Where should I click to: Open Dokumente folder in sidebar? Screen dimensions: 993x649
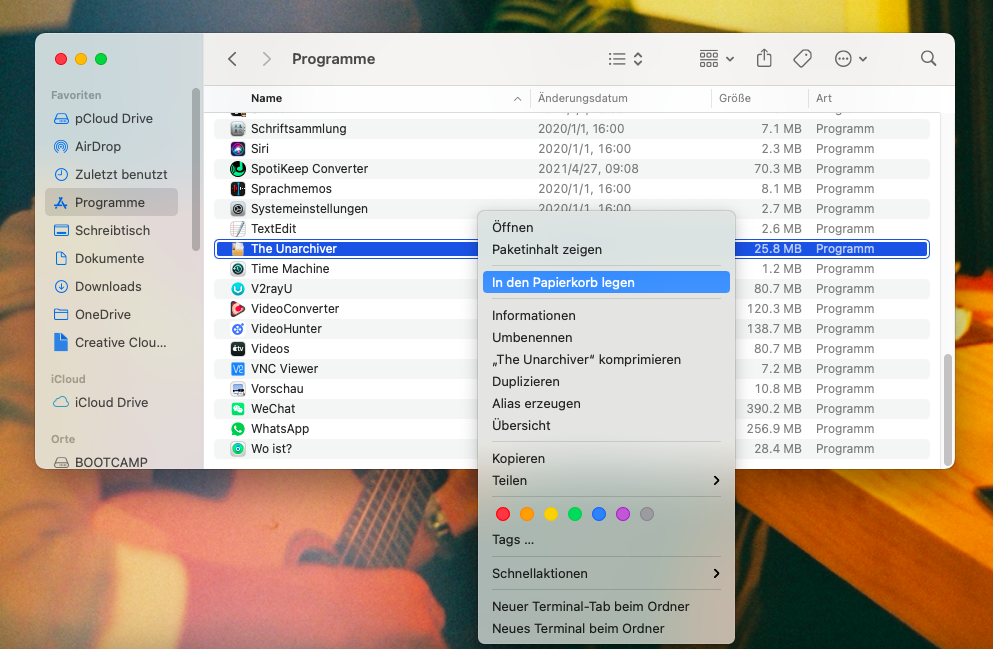pyautogui.click(x=111, y=258)
